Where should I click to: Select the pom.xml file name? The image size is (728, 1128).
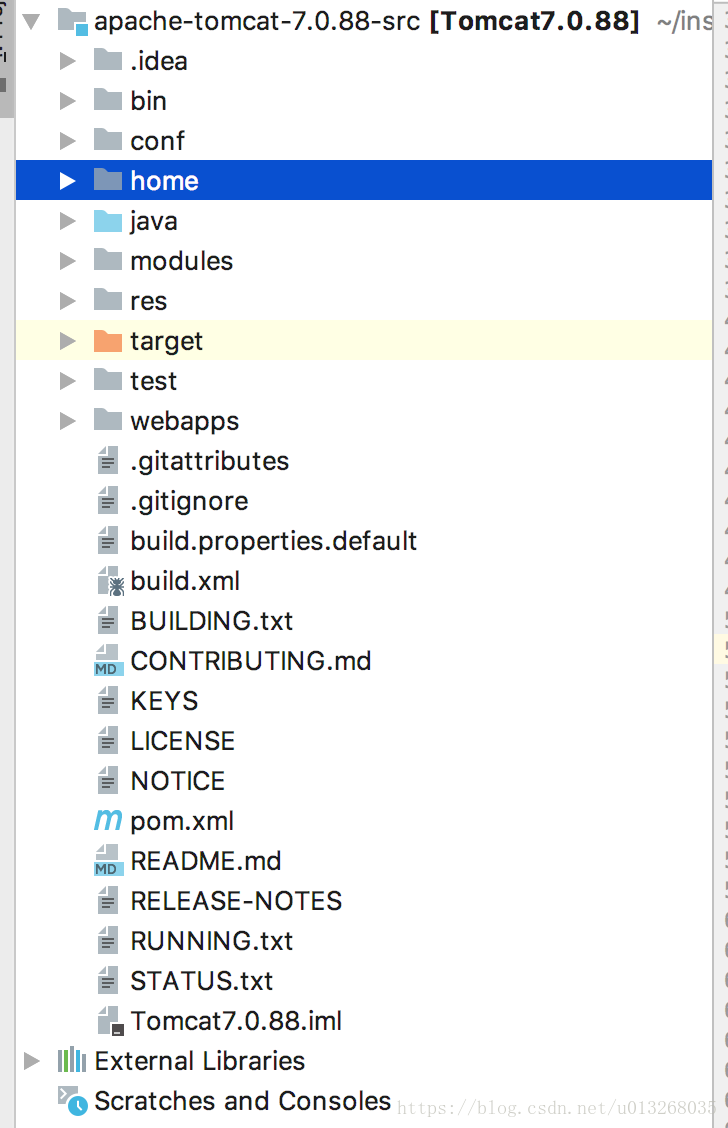pos(182,822)
